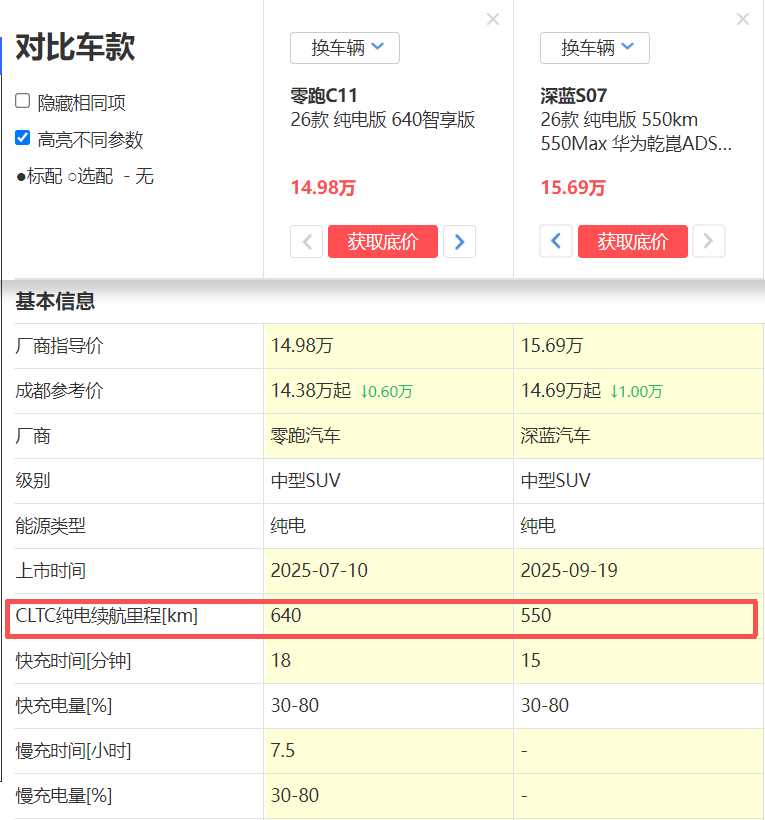Go to previous trim arrow for 零跑C11
The width and height of the screenshot is (765, 820).
pos(306,242)
